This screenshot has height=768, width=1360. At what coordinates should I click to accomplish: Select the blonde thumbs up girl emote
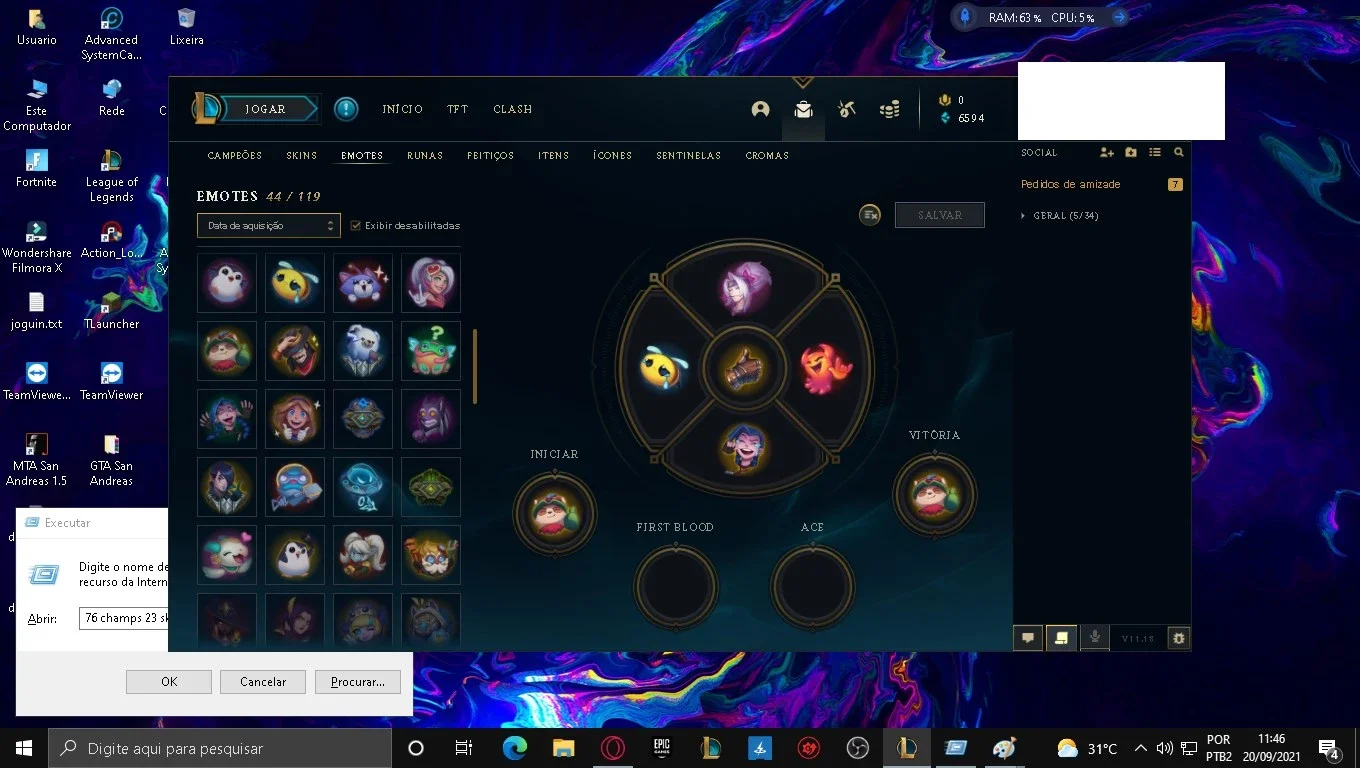point(295,418)
